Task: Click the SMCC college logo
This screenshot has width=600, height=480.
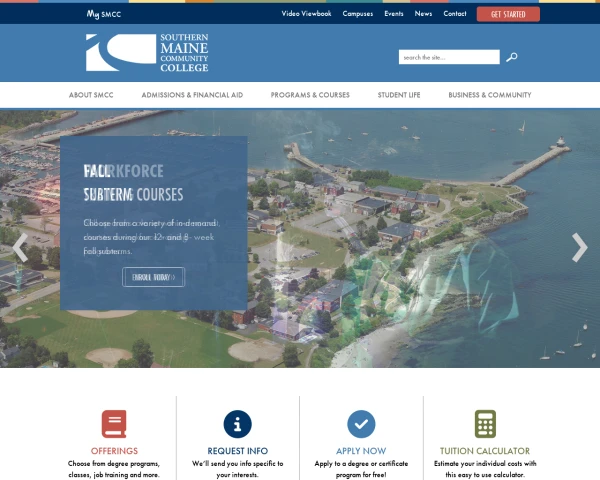Action: [x=147, y=52]
